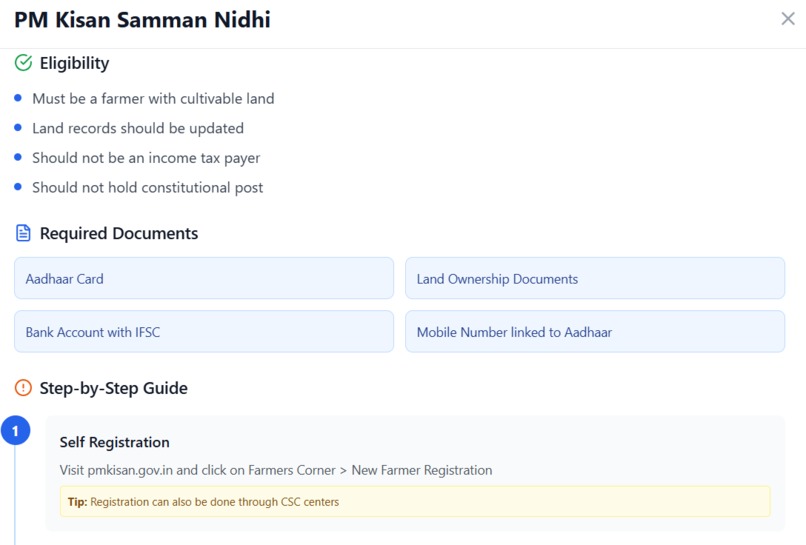The width and height of the screenshot is (806, 545).
Task: Click 'Land records should be updated'
Action: tap(138, 128)
